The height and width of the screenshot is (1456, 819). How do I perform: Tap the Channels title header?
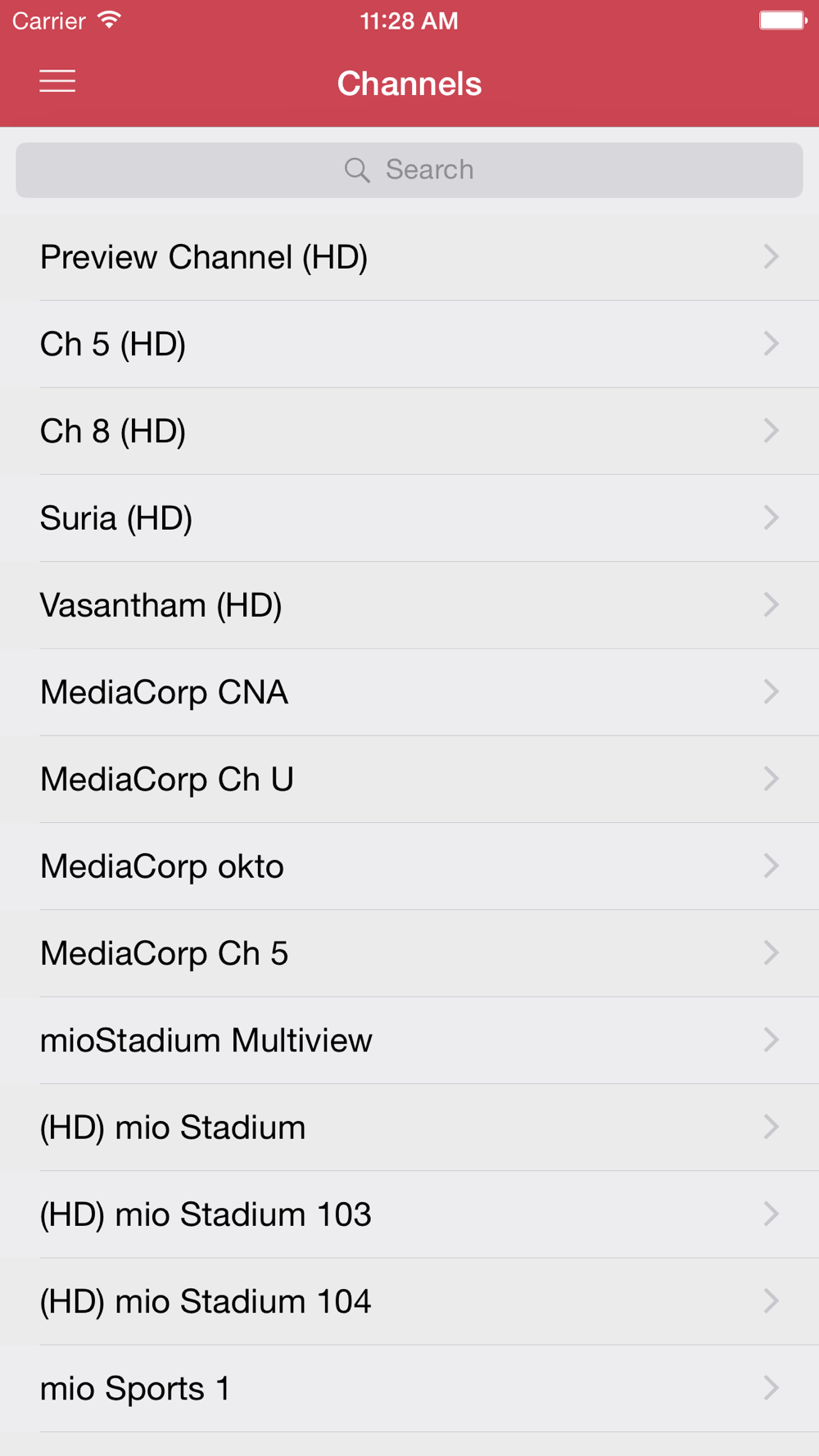tap(409, 84)
